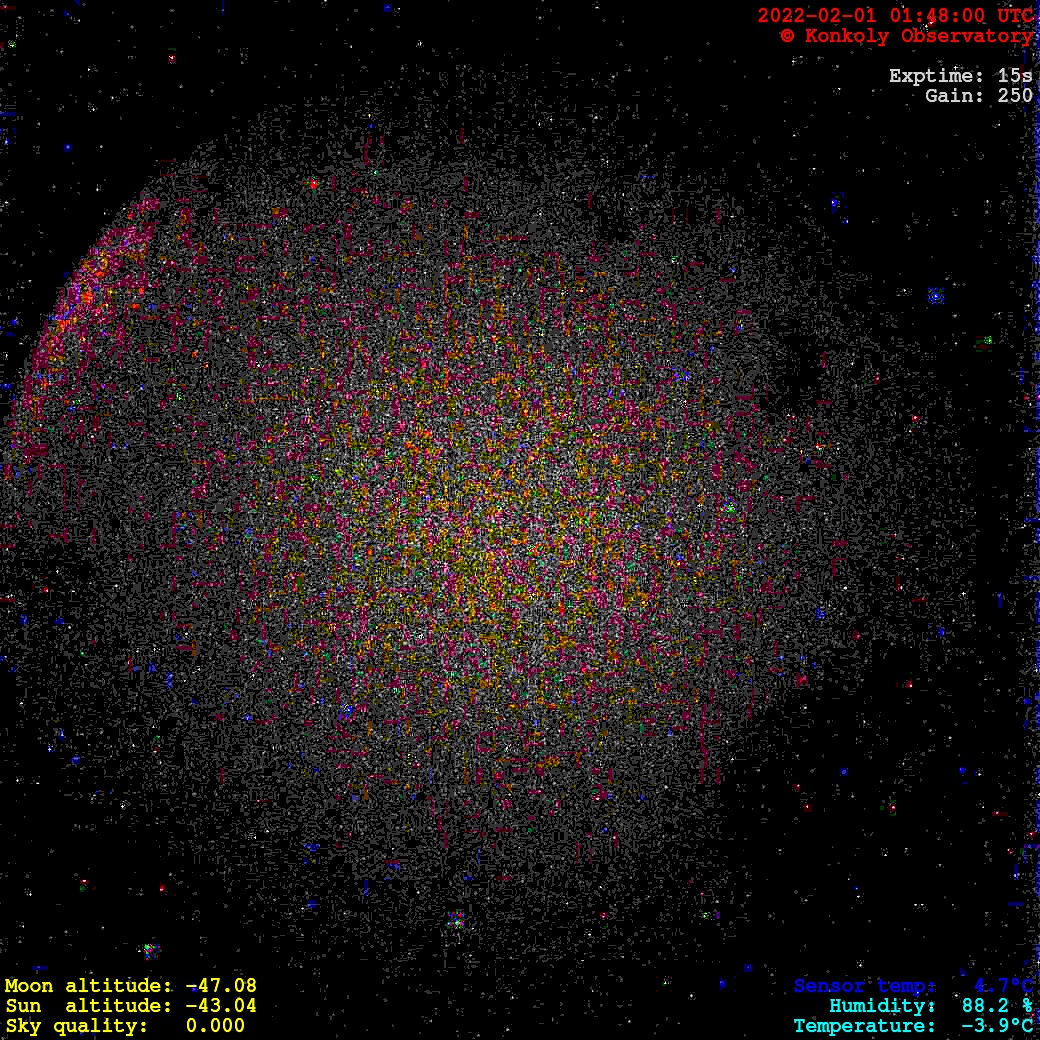Select the Exptime: 15s label
Viewport: 1040px width, 1040px height.
[x=960, y=76]
